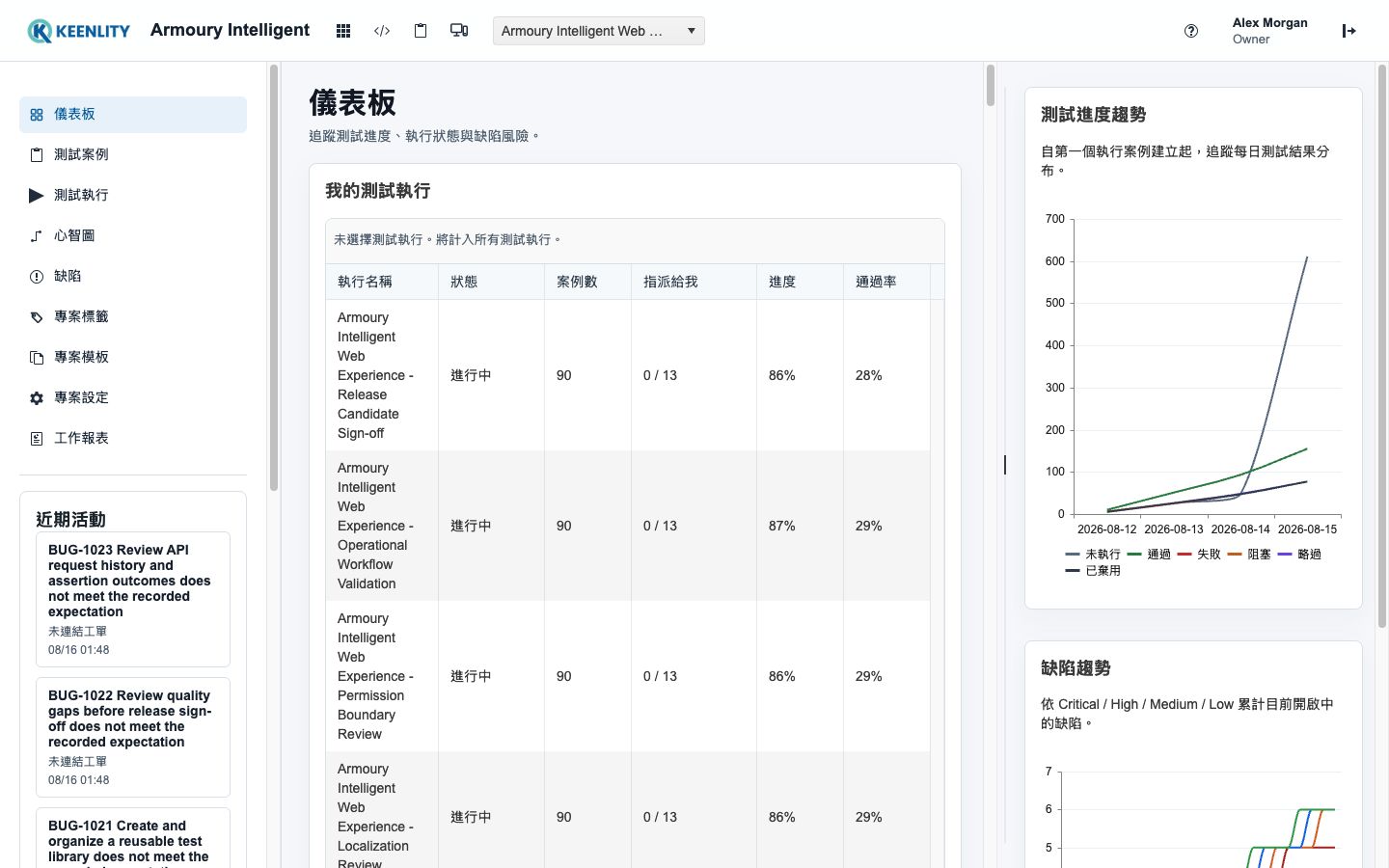1389x868 pixels.
Task: Click the 心智圖 mind map icon
Action: (37, 236)
